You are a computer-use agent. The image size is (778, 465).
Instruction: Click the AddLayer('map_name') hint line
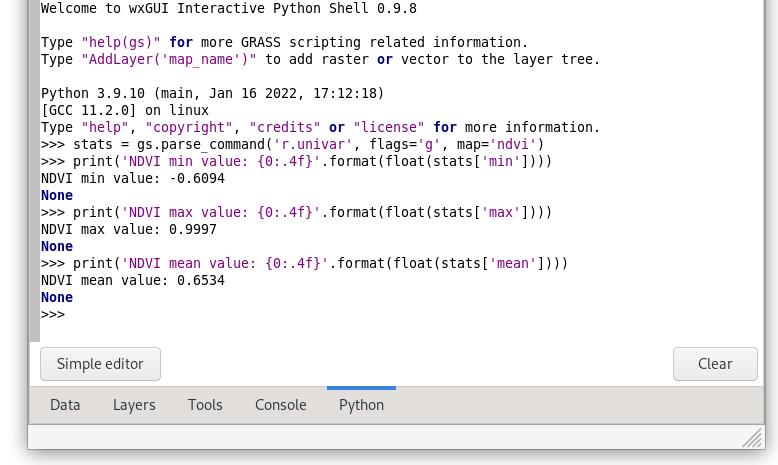321,59
